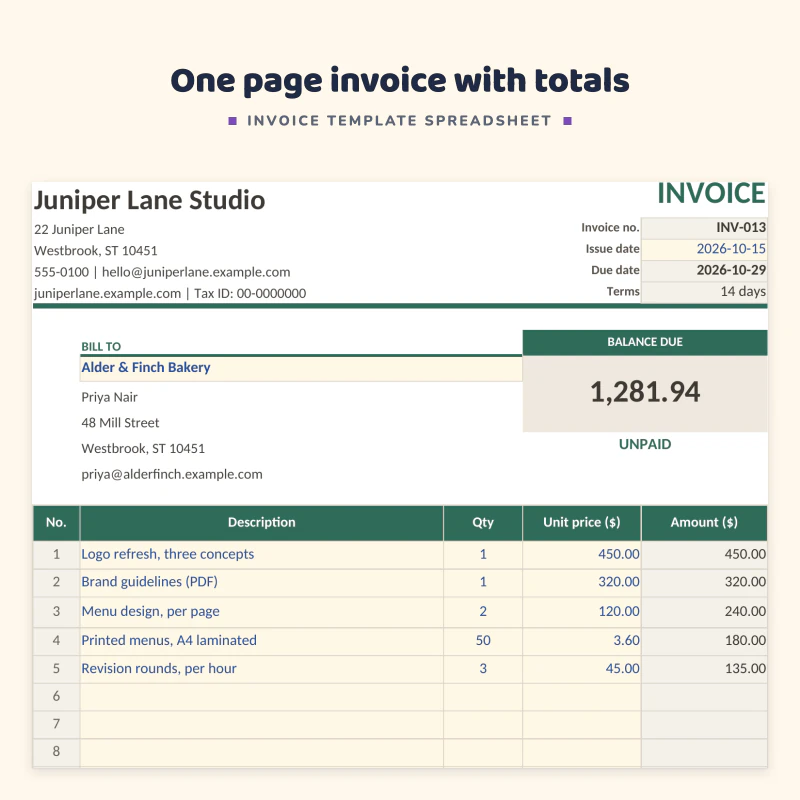Select the Menu design, per page cell

(262, 612)
